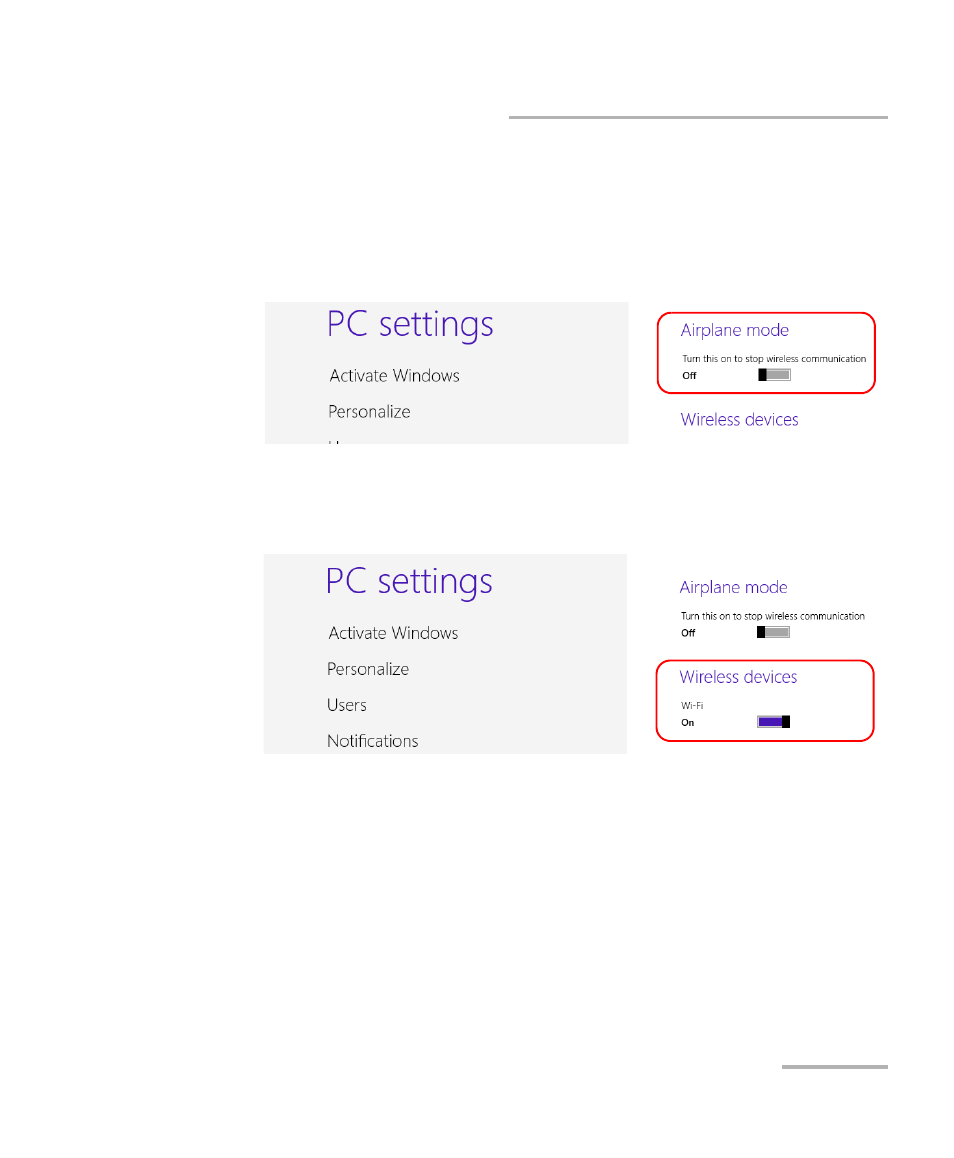Click the black handle of the Wi-Fi switch

[786, 722]
